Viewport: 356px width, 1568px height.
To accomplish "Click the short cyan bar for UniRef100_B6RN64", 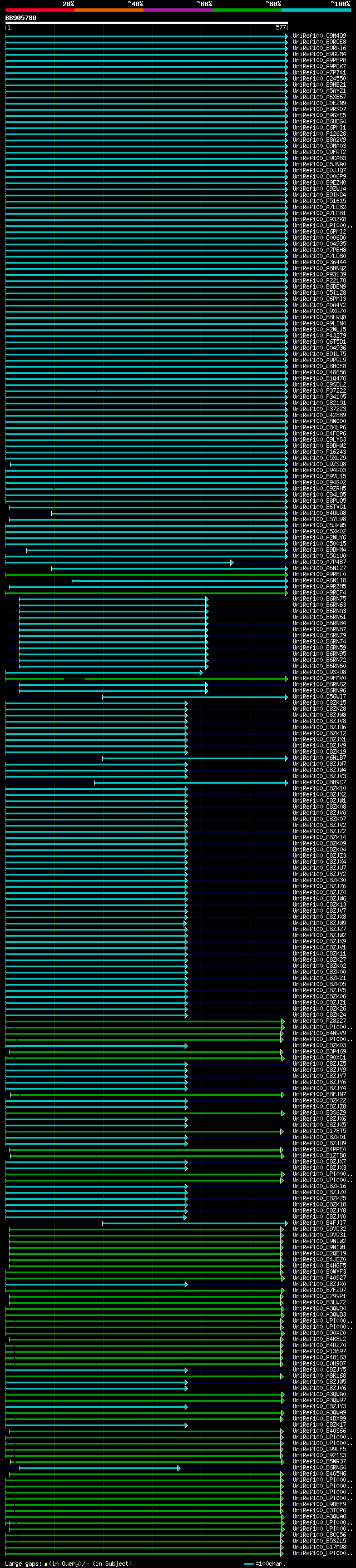I will click(100, 1468).
